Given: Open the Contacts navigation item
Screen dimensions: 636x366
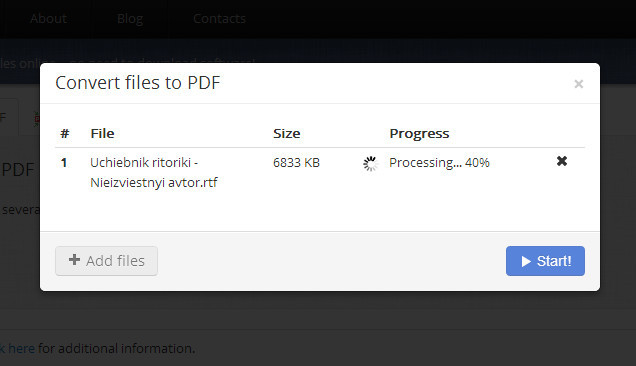Looking at the screenshot, I should coord(219,19).
